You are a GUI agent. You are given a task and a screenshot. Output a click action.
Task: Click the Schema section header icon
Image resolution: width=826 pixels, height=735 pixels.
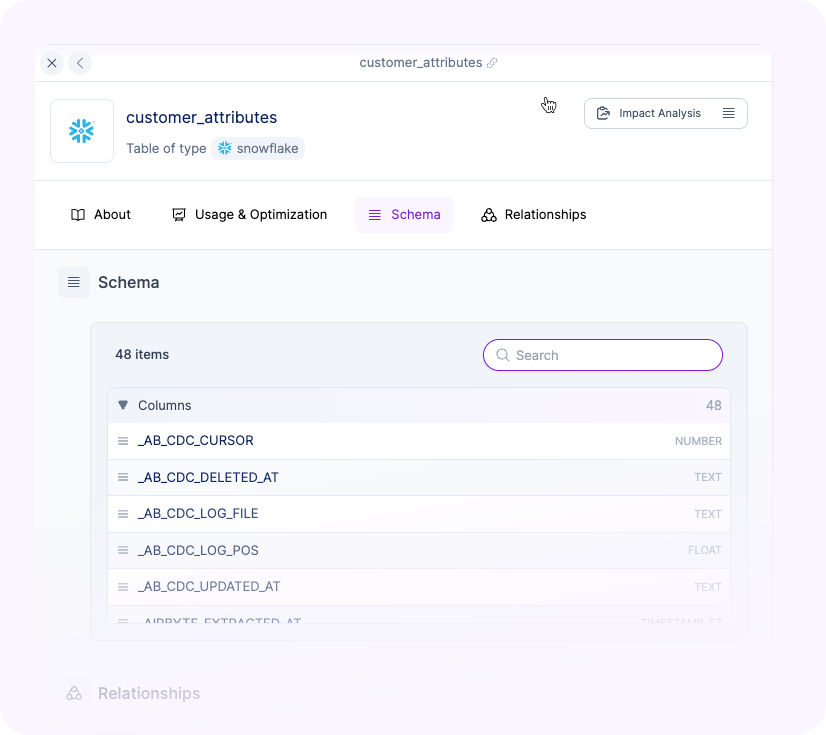[x=74, y=283]
